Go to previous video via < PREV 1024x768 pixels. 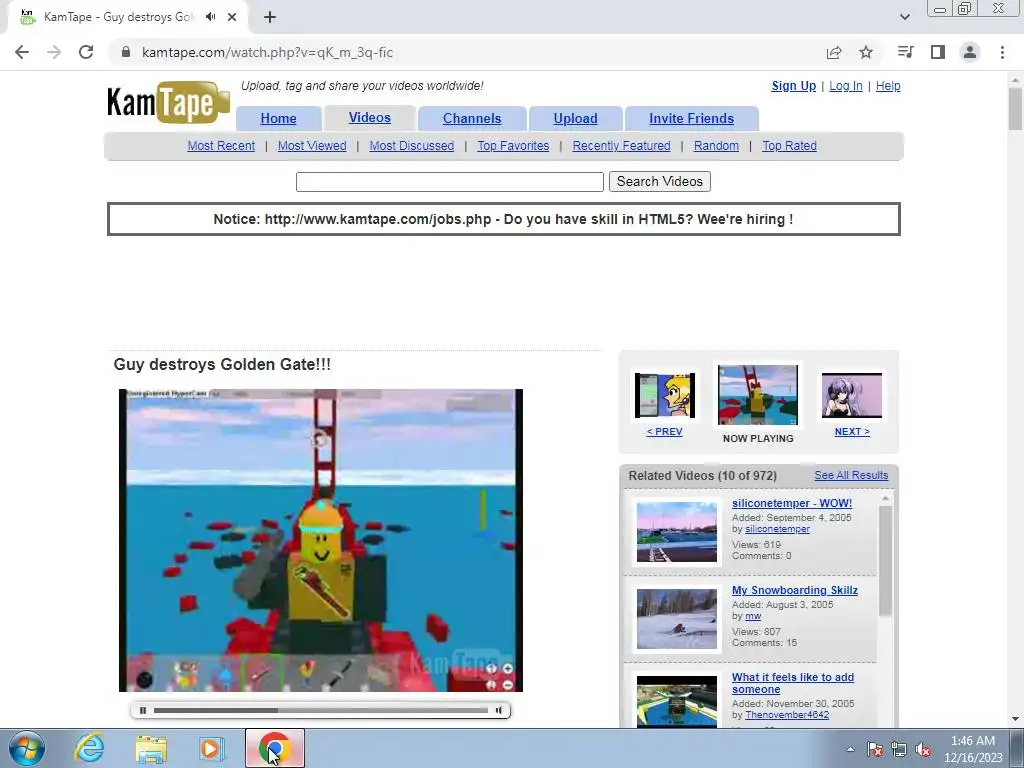pos(664,432)
